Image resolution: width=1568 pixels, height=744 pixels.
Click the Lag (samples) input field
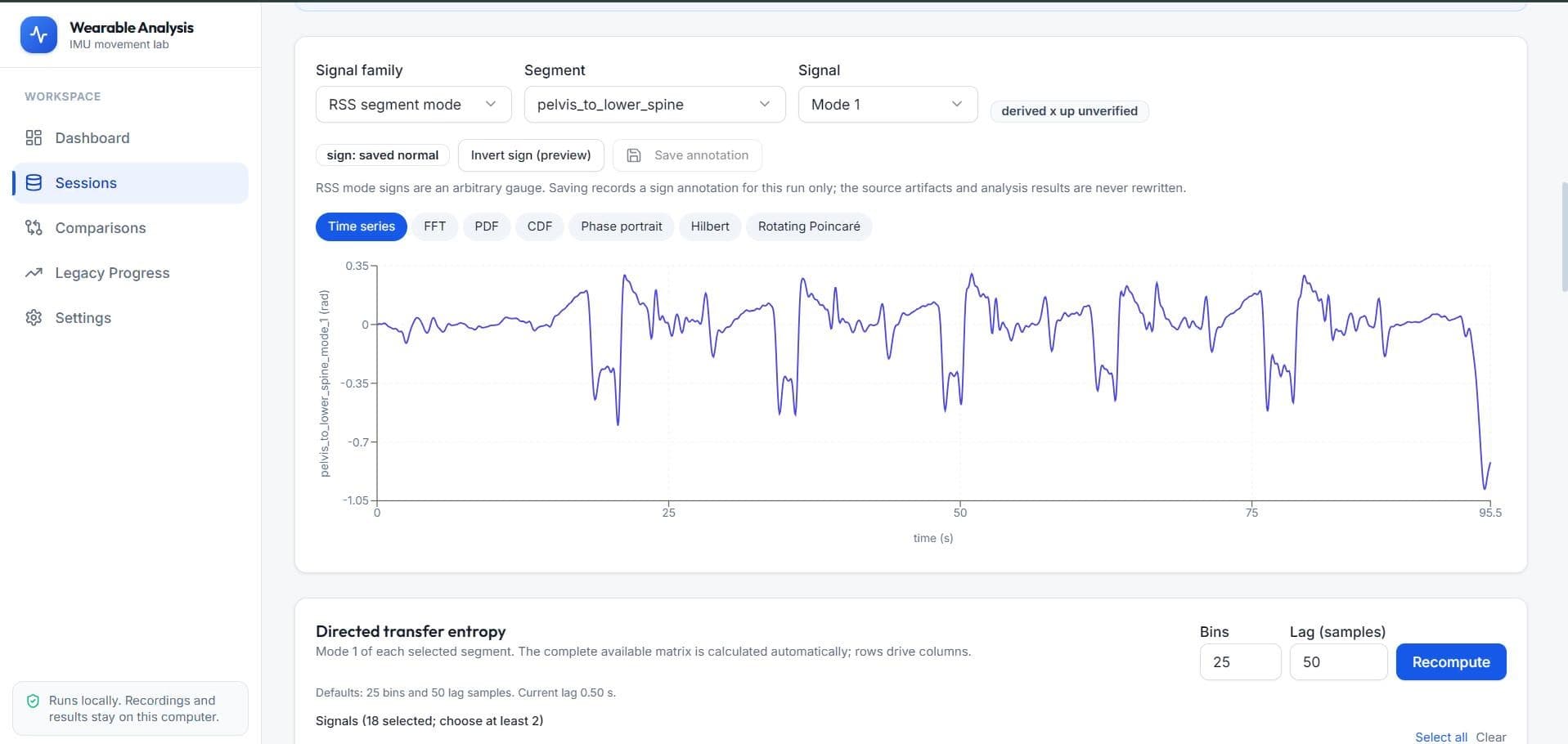1338,662
